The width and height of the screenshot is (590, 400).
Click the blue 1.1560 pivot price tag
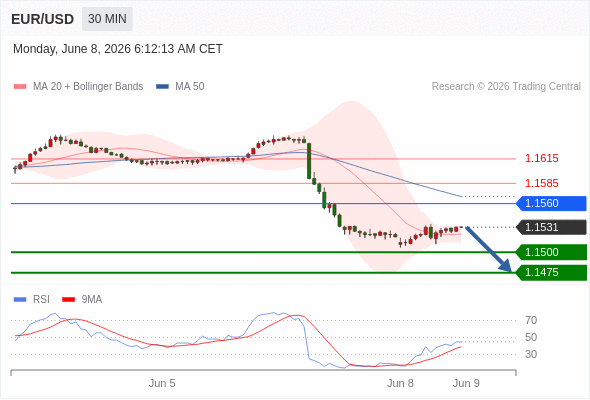click(x=551, y=204)
